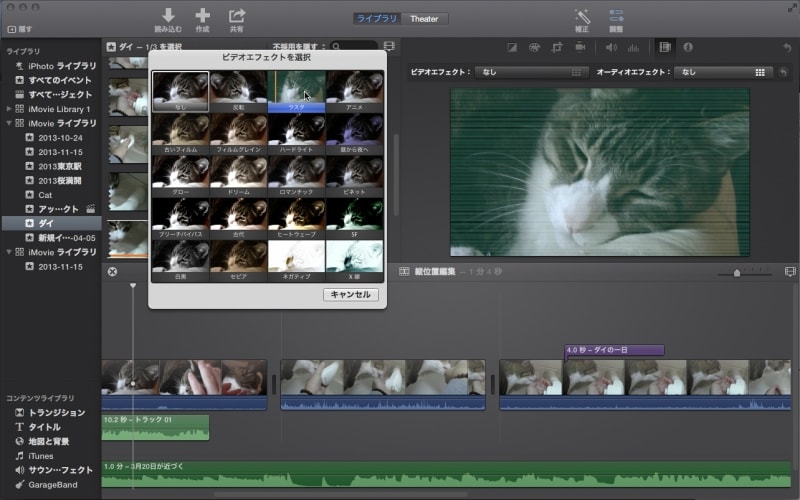Toggle the 隠す sidebar hide button
This screenshot has width=800, height=500.
coord(20,29)
